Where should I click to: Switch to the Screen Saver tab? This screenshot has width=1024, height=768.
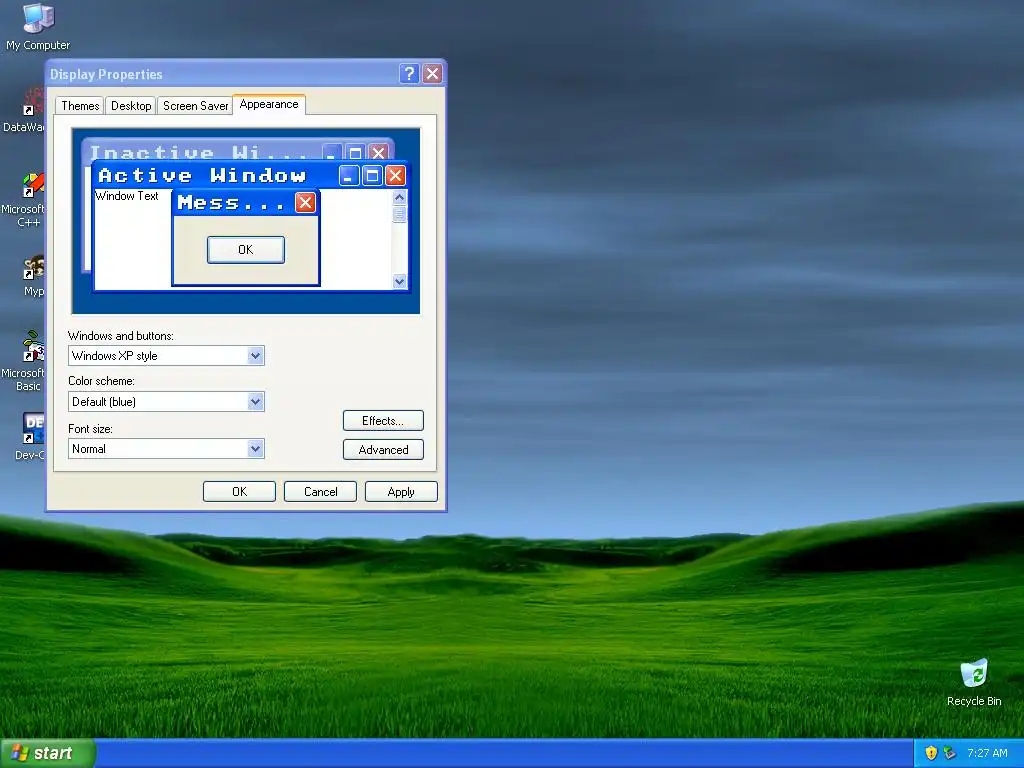195,106
